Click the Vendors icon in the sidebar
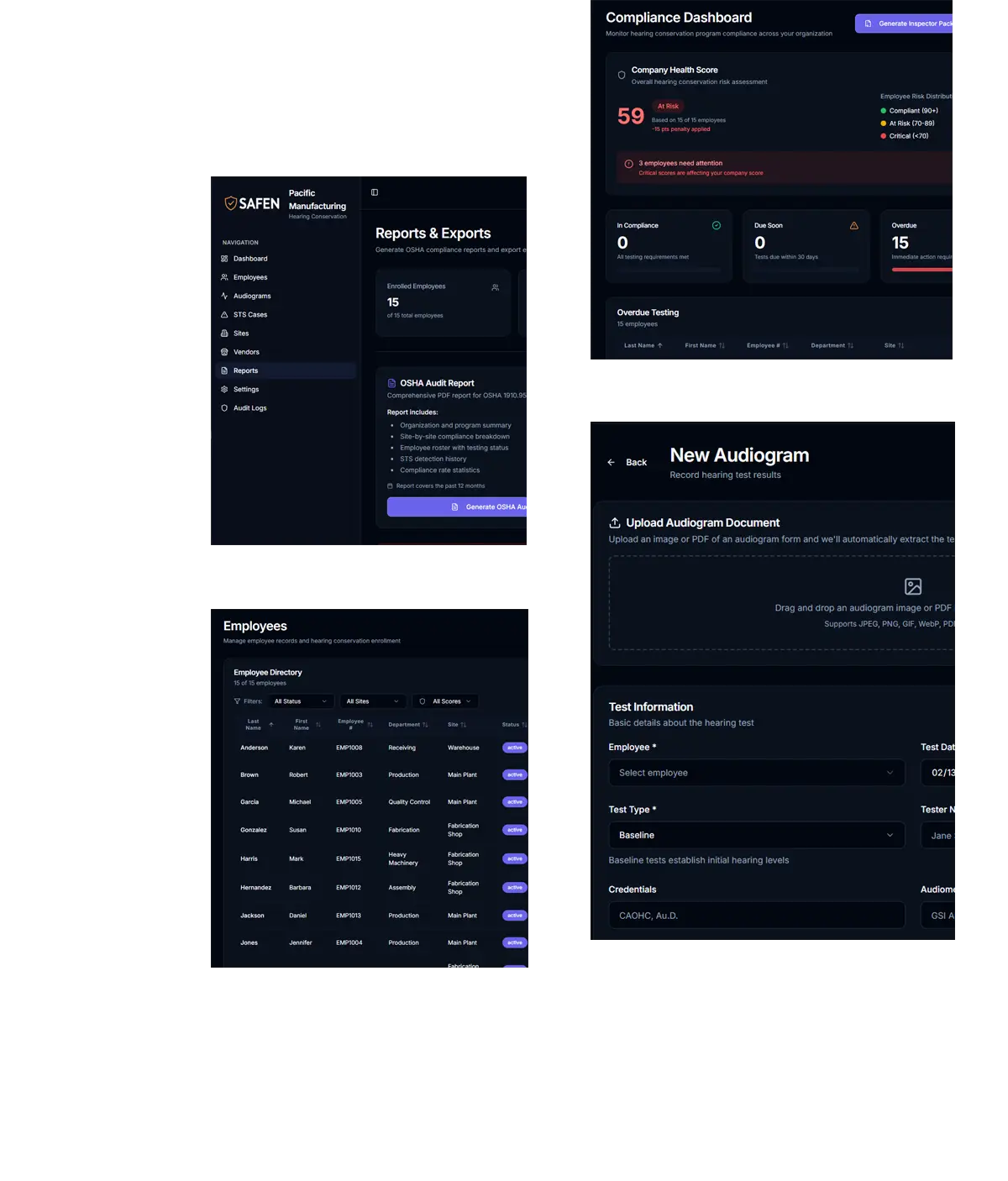This screenshot has height=1181, width=1008. point(224,352)
